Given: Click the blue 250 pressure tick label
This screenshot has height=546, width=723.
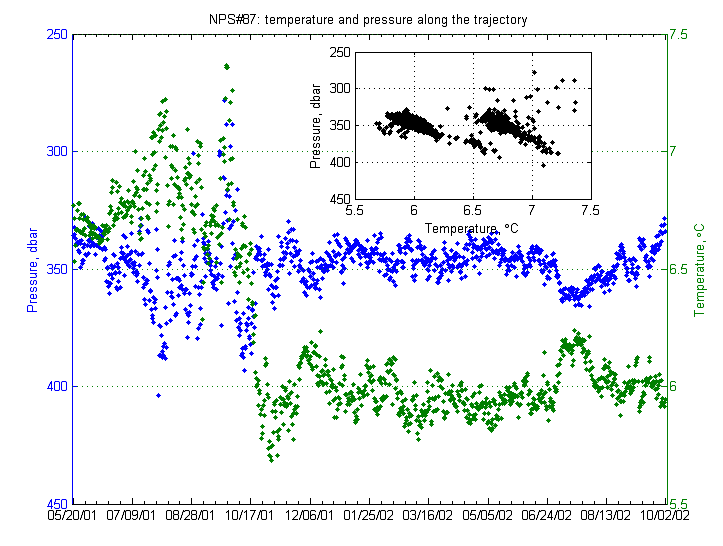Looking at the screenshot, I should pos(56,35).
